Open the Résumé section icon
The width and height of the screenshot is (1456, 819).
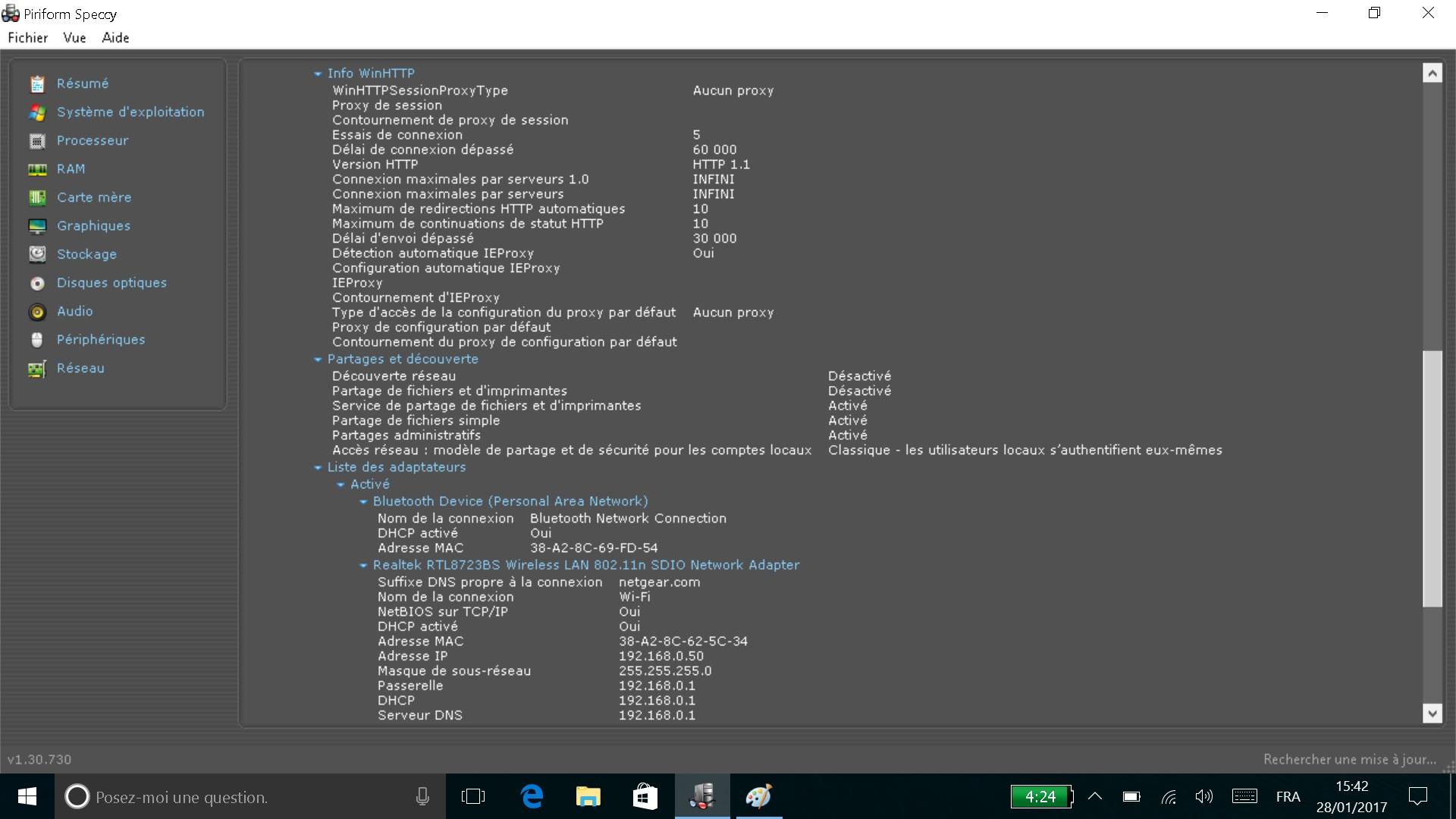tap(37, 84)
